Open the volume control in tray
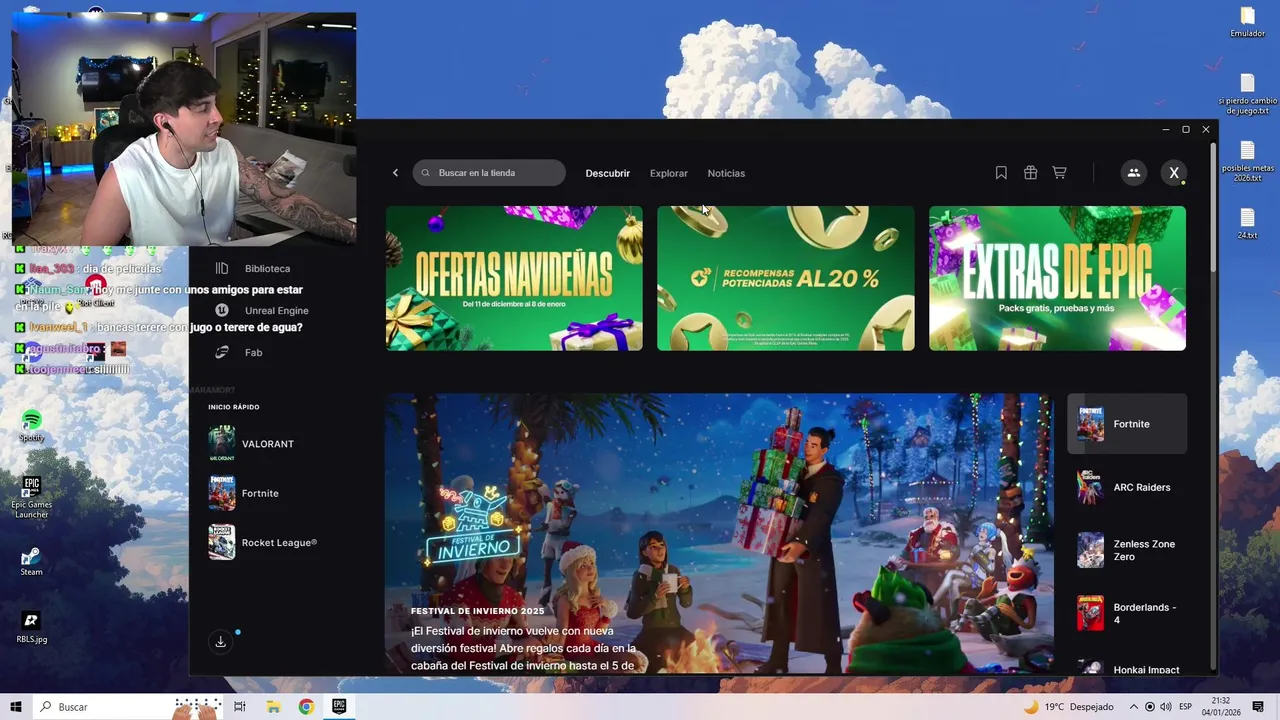Viewport: 1280px width, 720px height. (1166, 707)
